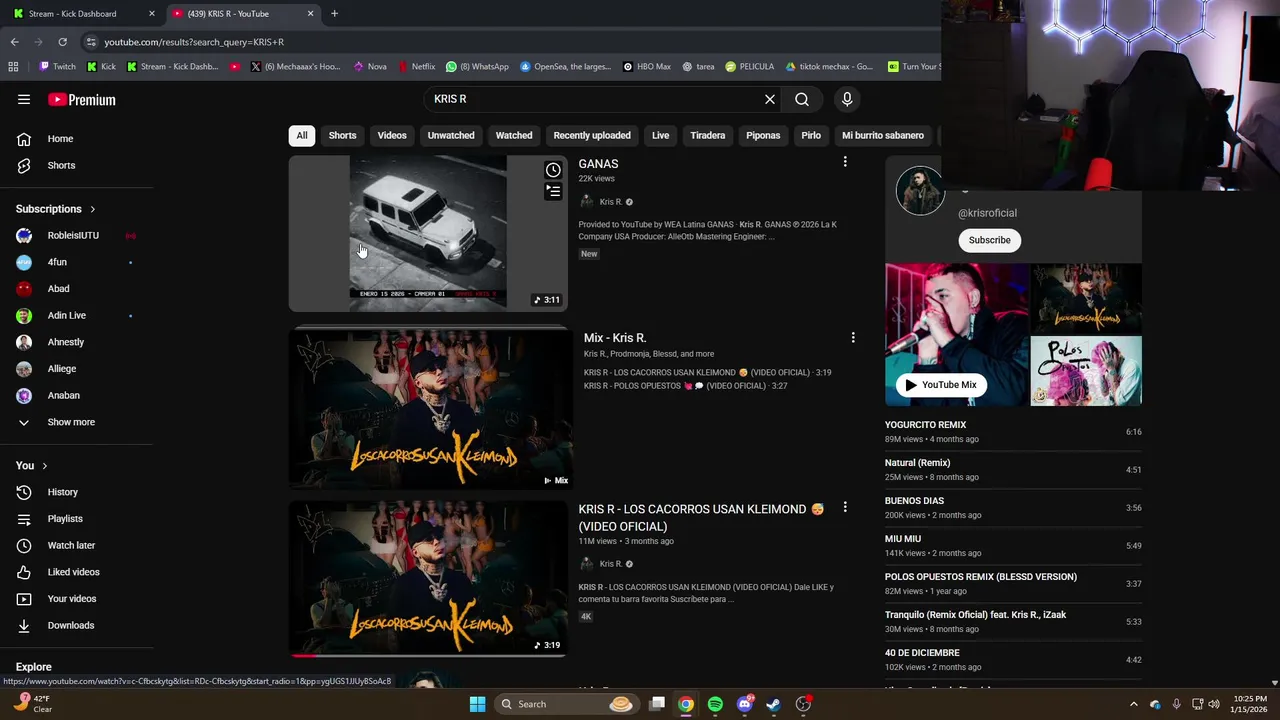Open the GANAS video title

coord(598,164)
